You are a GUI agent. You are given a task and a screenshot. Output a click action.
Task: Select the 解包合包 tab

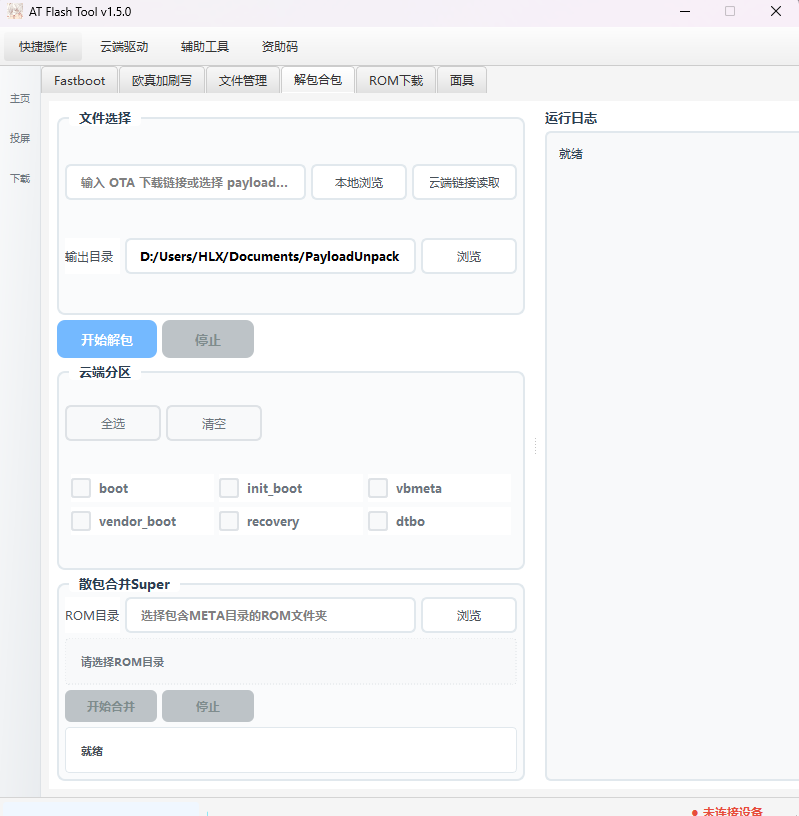[318, 80]
